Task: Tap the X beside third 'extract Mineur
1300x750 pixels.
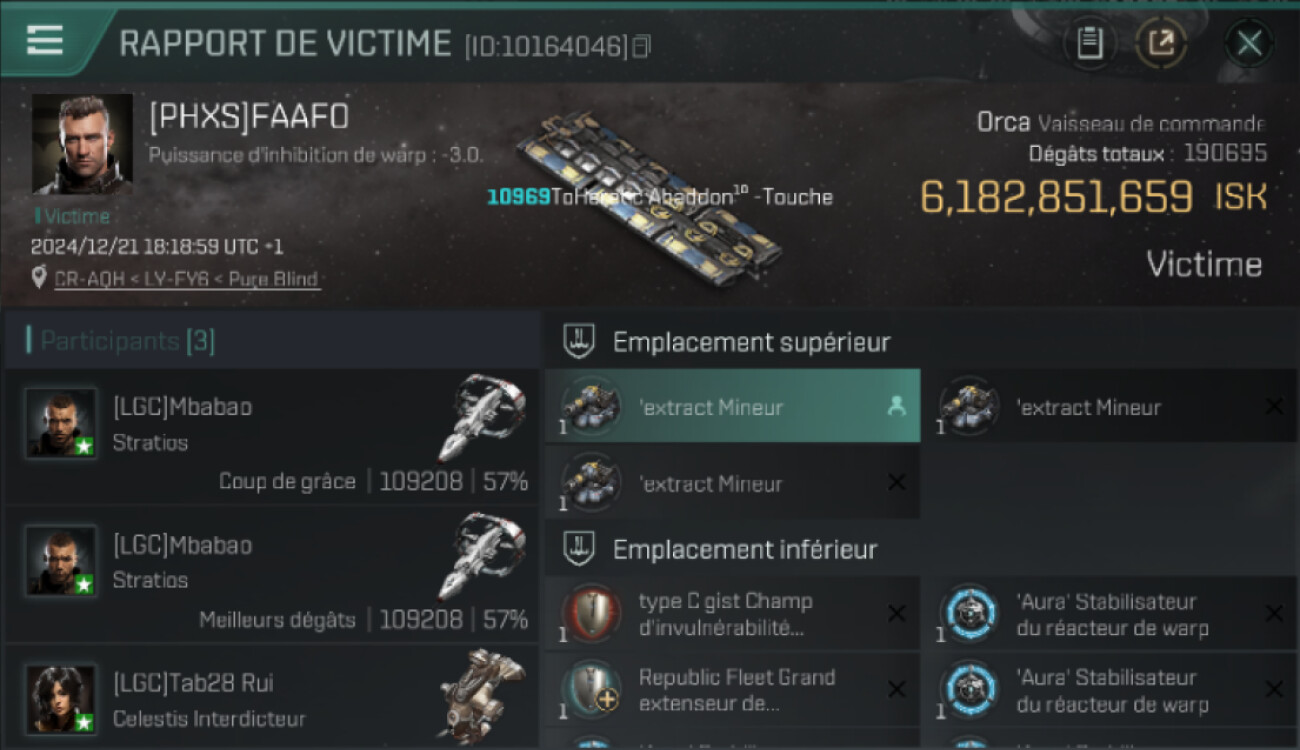Action: point(897,483)
